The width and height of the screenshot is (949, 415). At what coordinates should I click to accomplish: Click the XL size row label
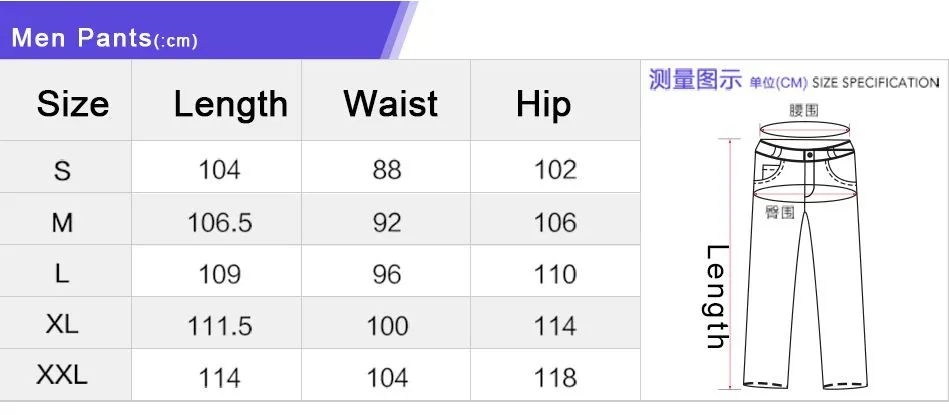point(62,325)
